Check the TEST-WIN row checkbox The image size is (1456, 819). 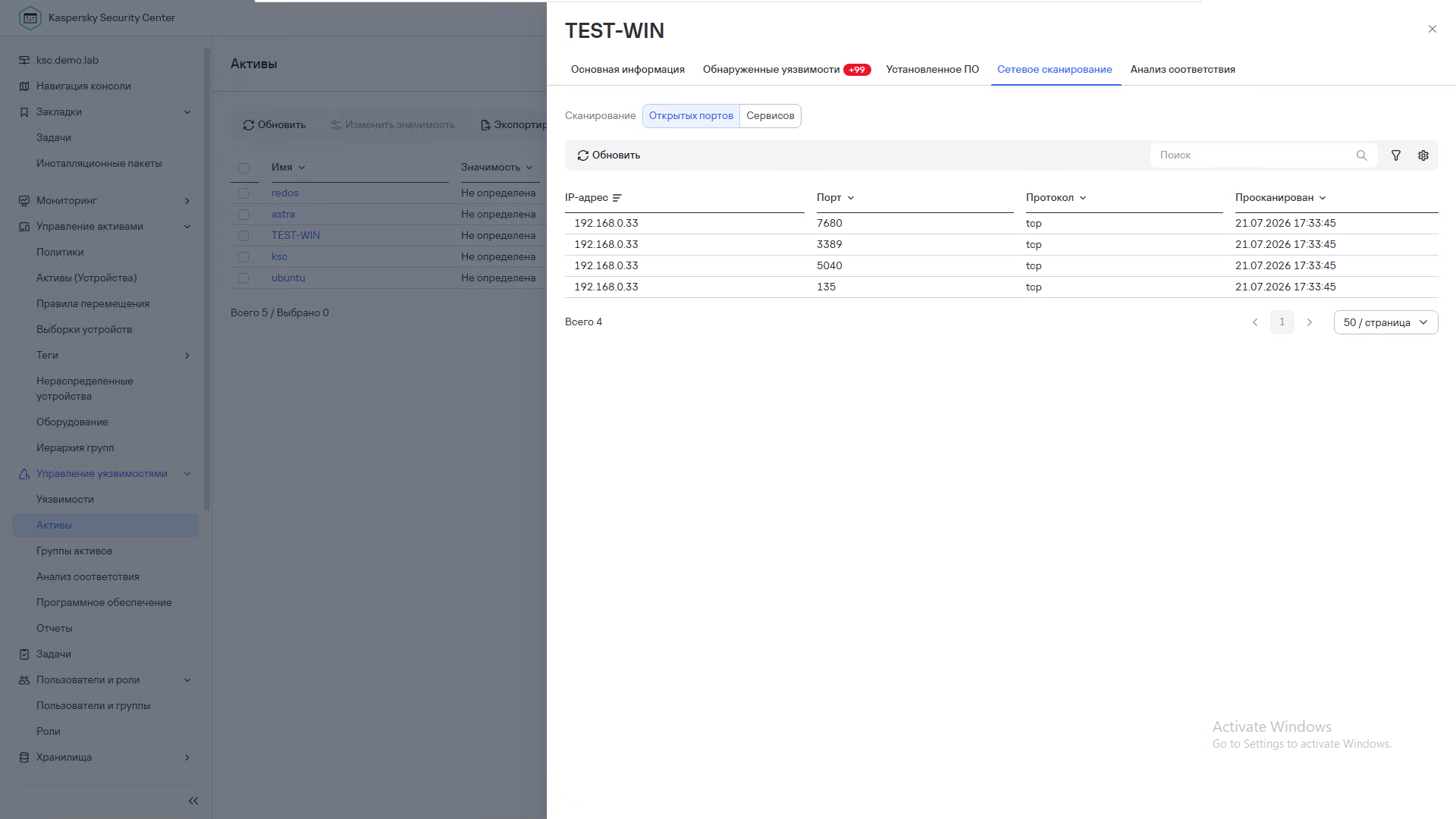click(x=243, y=236)
